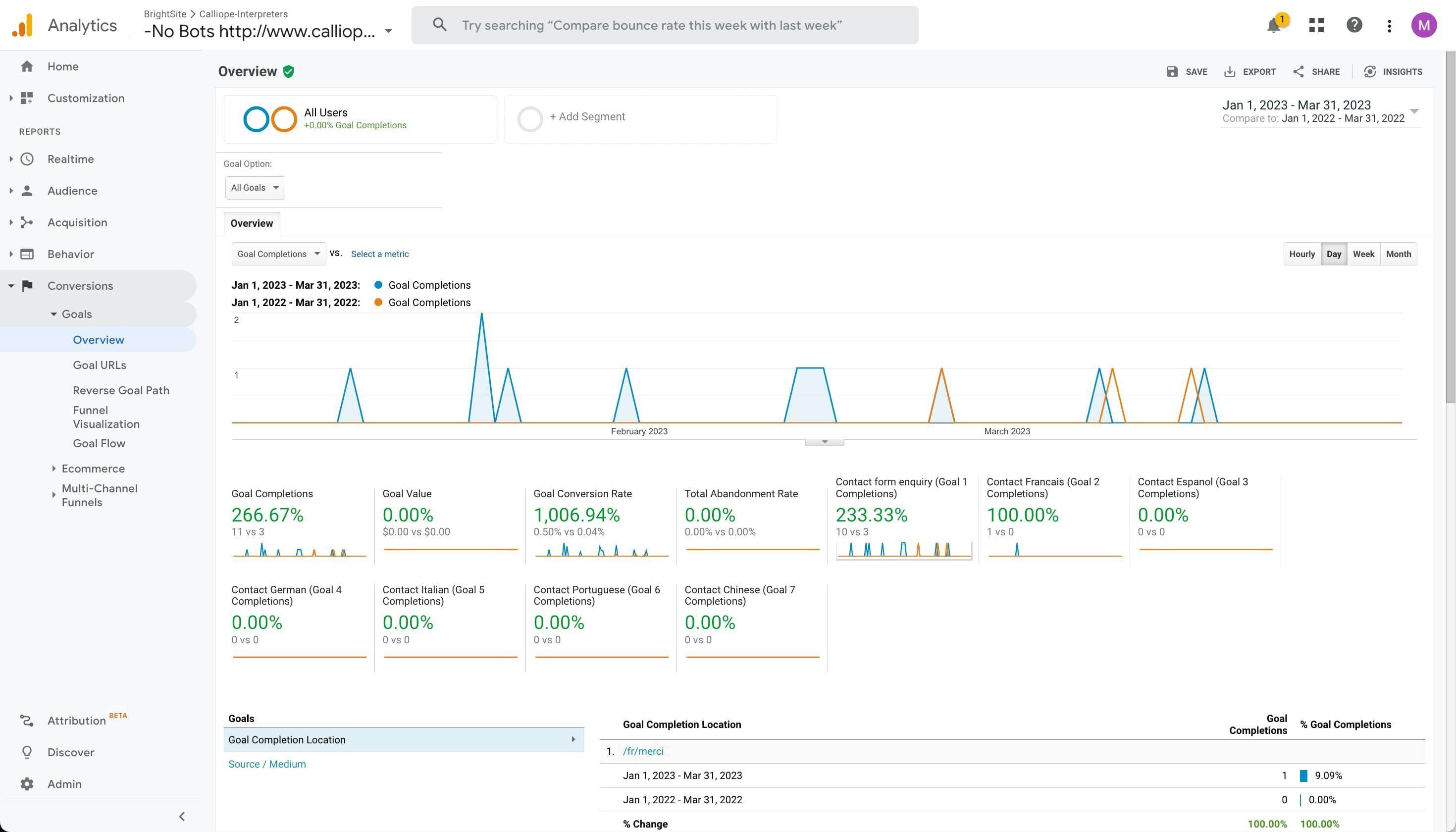This screenshot has height=832, width=1456.
Task: Click the notifications bell icon
Action: coord(1273,26)
